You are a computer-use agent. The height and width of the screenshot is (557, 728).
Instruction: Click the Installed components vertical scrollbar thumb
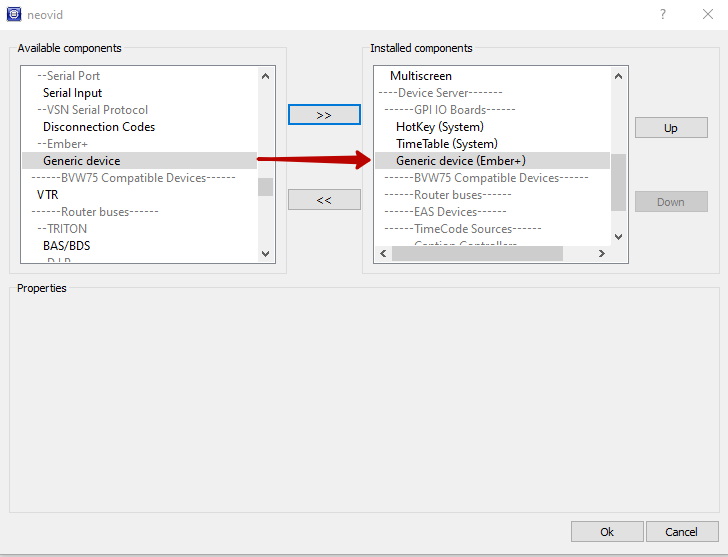[618, 182]
